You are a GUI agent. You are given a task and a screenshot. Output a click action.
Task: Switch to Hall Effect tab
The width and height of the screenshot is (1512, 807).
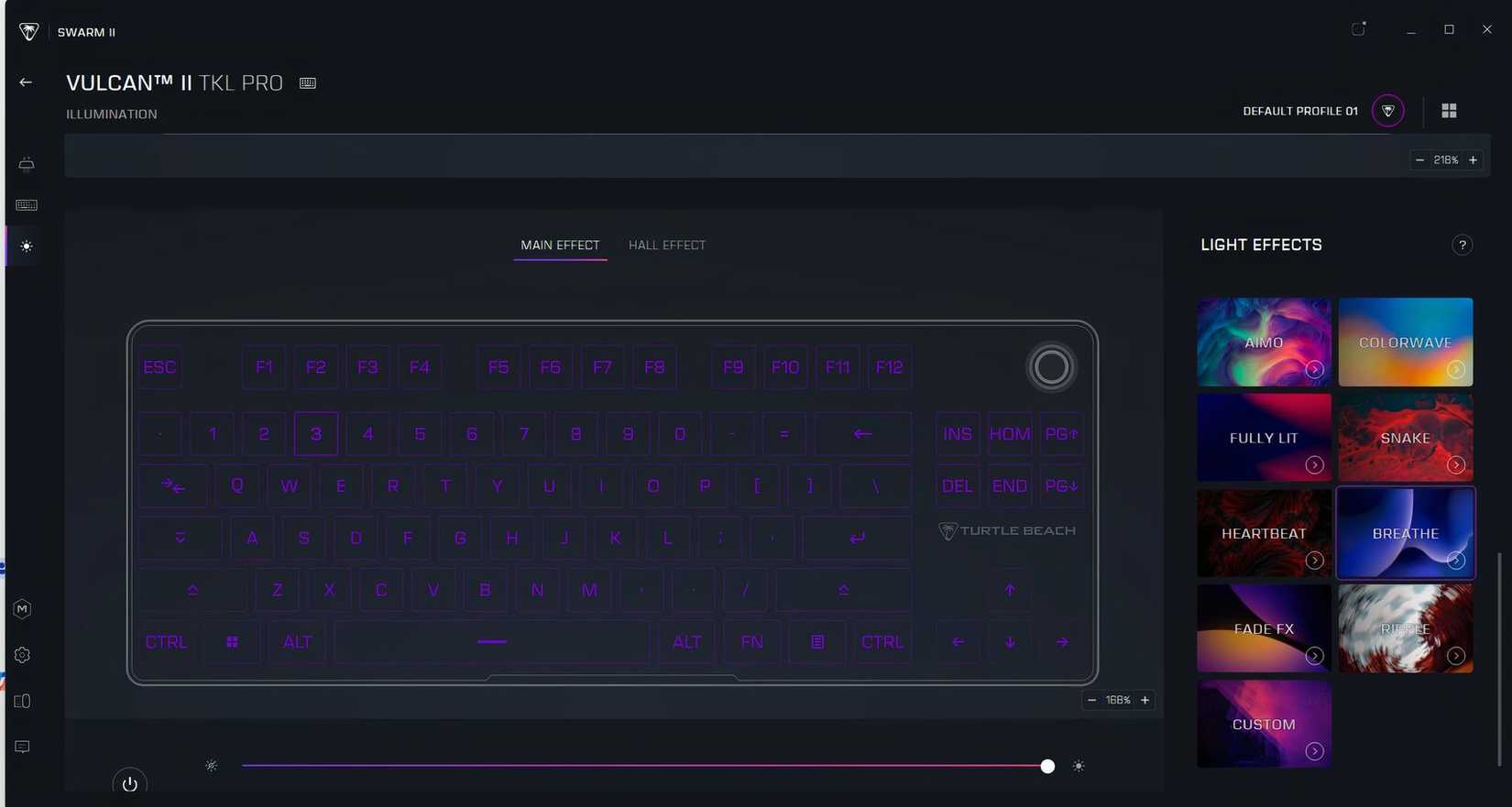coord(667,245)
